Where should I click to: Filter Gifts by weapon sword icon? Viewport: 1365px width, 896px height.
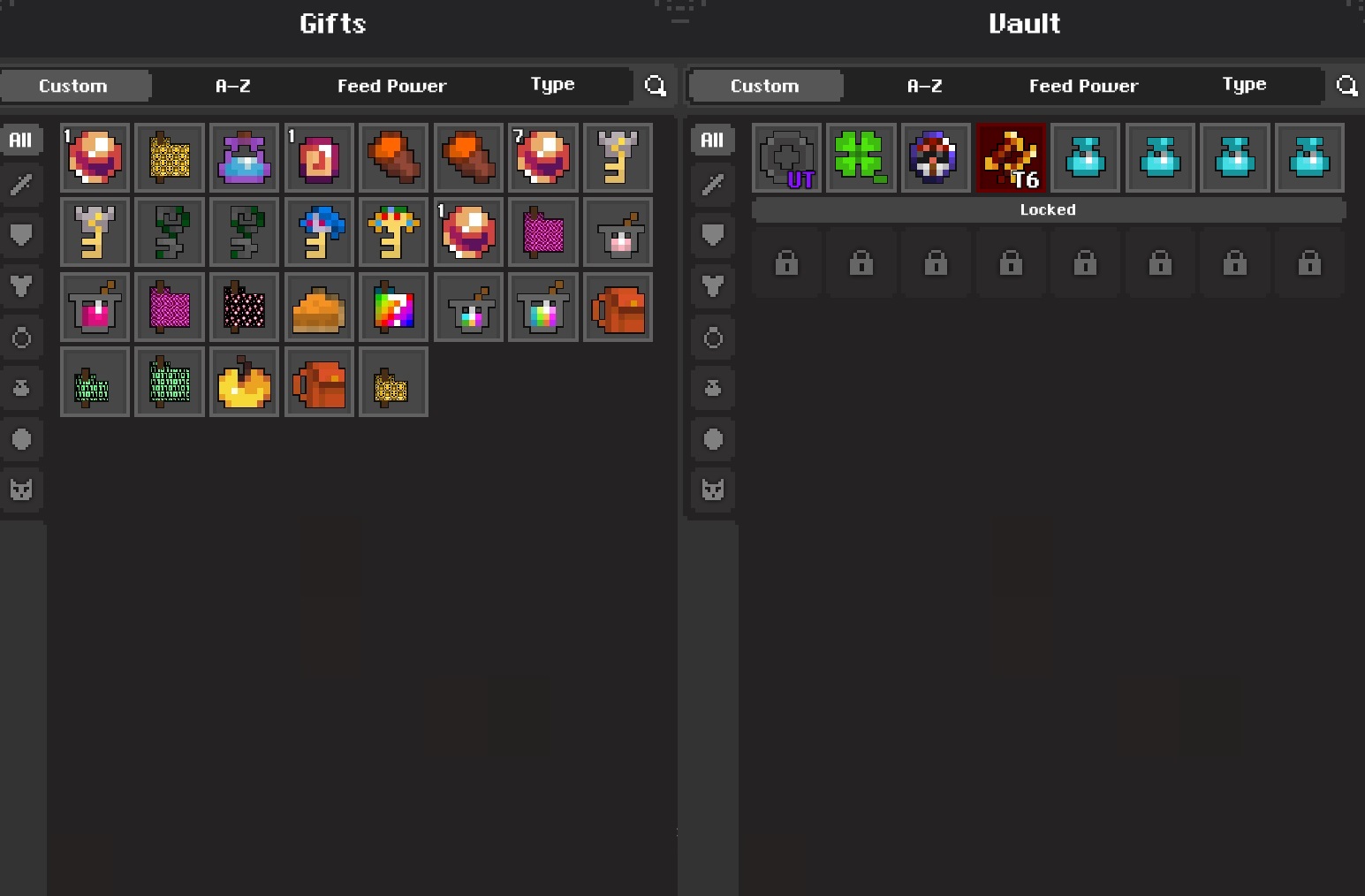tap(21, 185)
